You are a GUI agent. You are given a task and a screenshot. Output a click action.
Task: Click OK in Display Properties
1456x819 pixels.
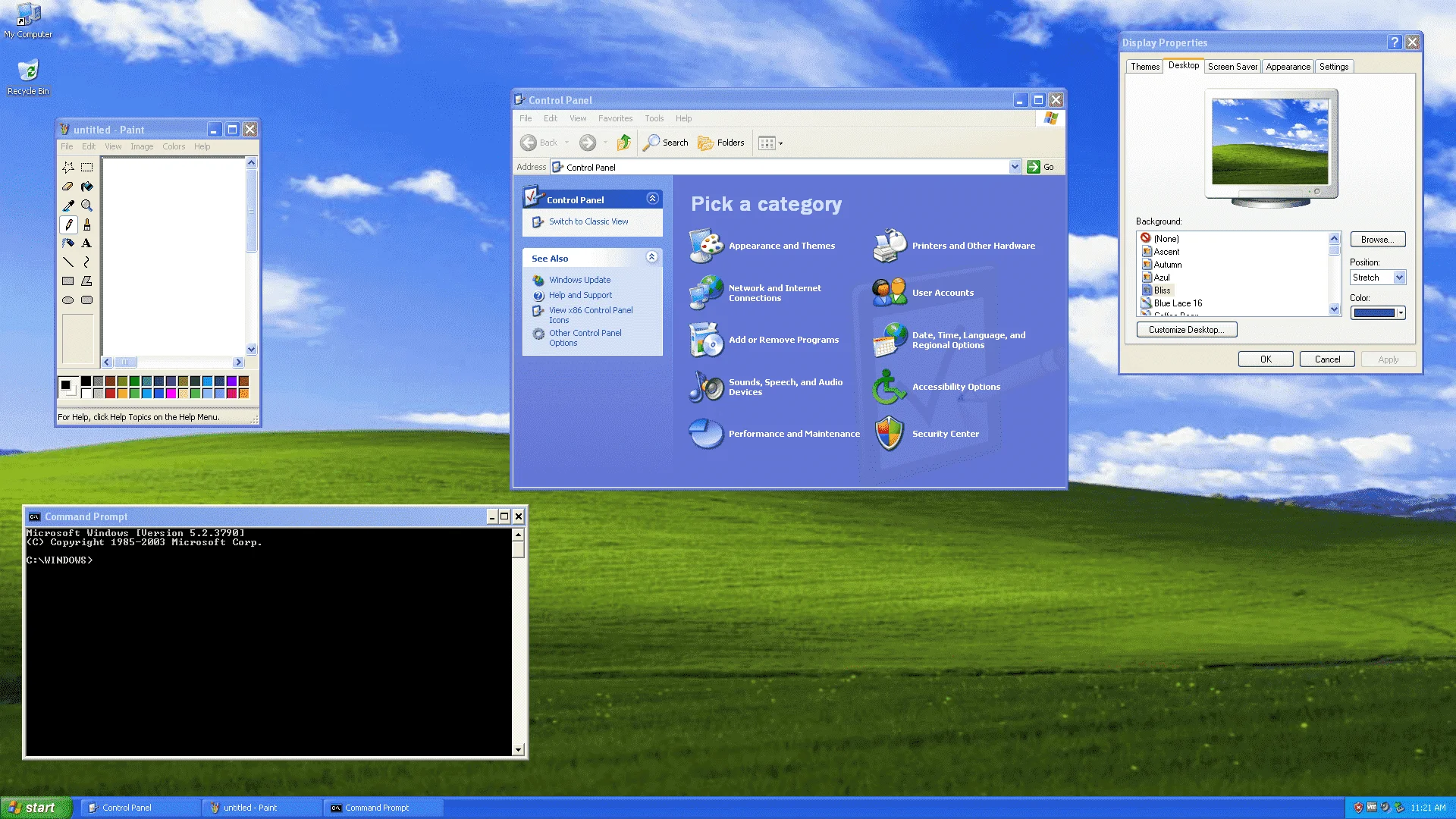click(1266, 359)
